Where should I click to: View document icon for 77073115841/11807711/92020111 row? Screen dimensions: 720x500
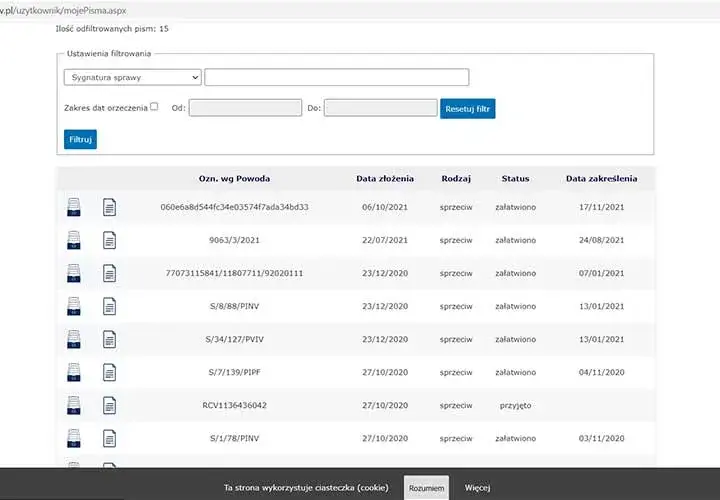109,273
